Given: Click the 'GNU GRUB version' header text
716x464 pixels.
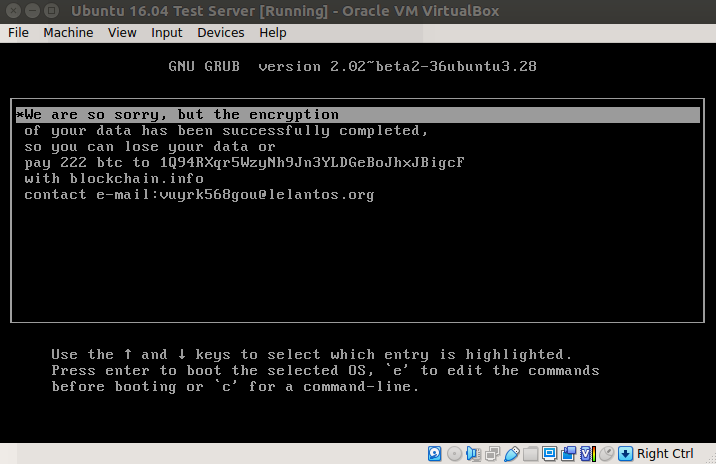Looking at the screenshot, I should (352, 67).
